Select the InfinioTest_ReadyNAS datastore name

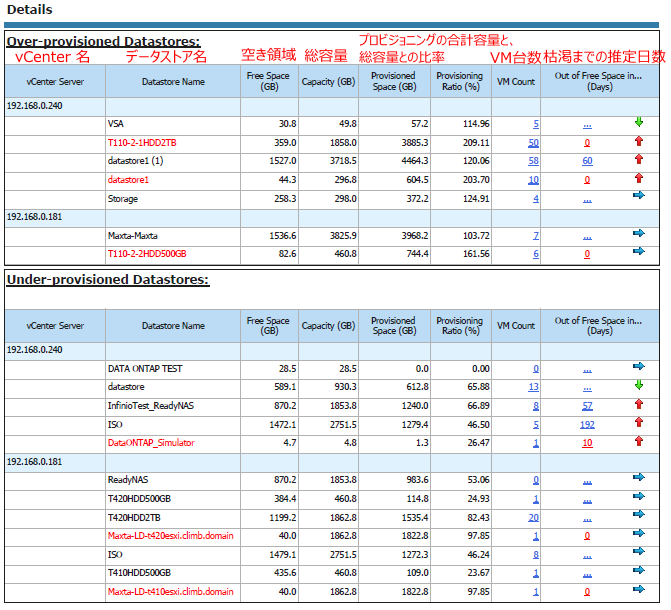pos(151,406)
